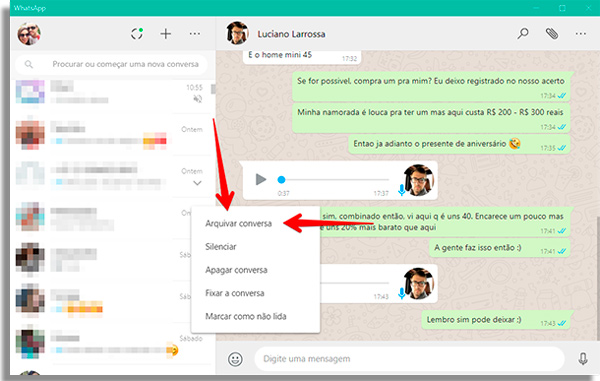This screenshot has height=381, width=600.
Task: Choose 'Fixar a conversa' option
Action: click(x=235, y=293)
